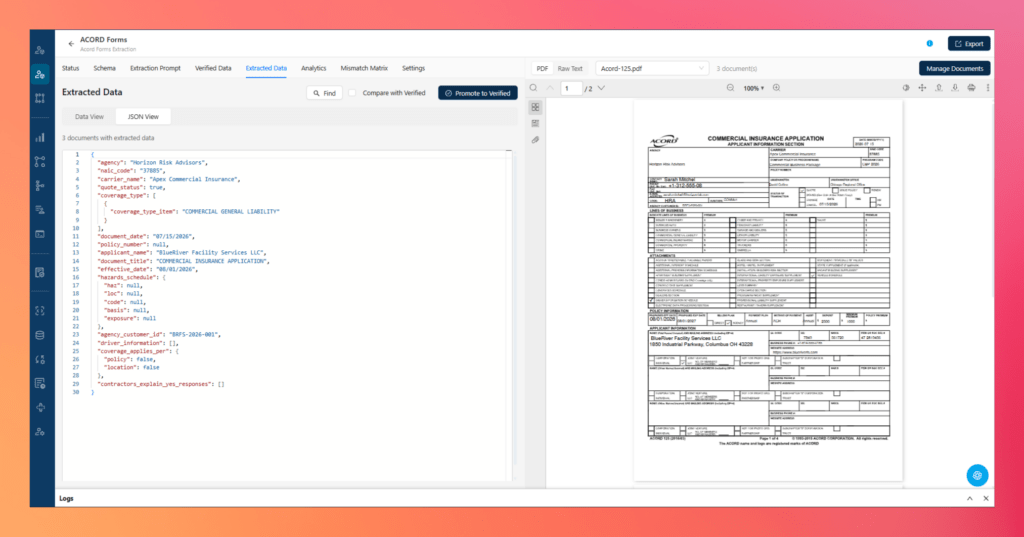Open the highlighted active sidebar icon
Image resolution: width=1024 pixels, height=537 pixels.
pyautogui.click(x=40, y=74)
